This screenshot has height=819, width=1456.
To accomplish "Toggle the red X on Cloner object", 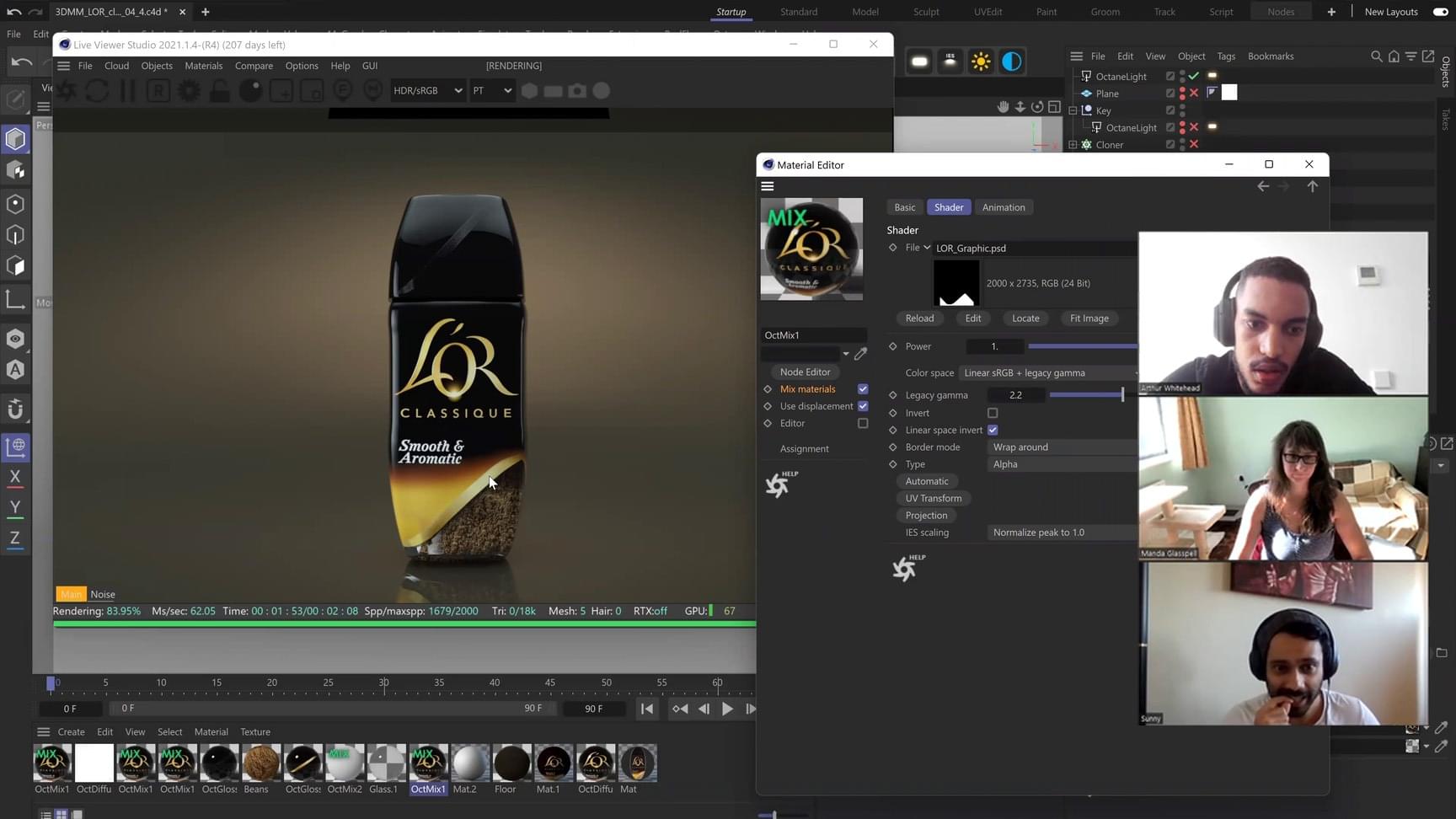I will (x=1194, y=145).
